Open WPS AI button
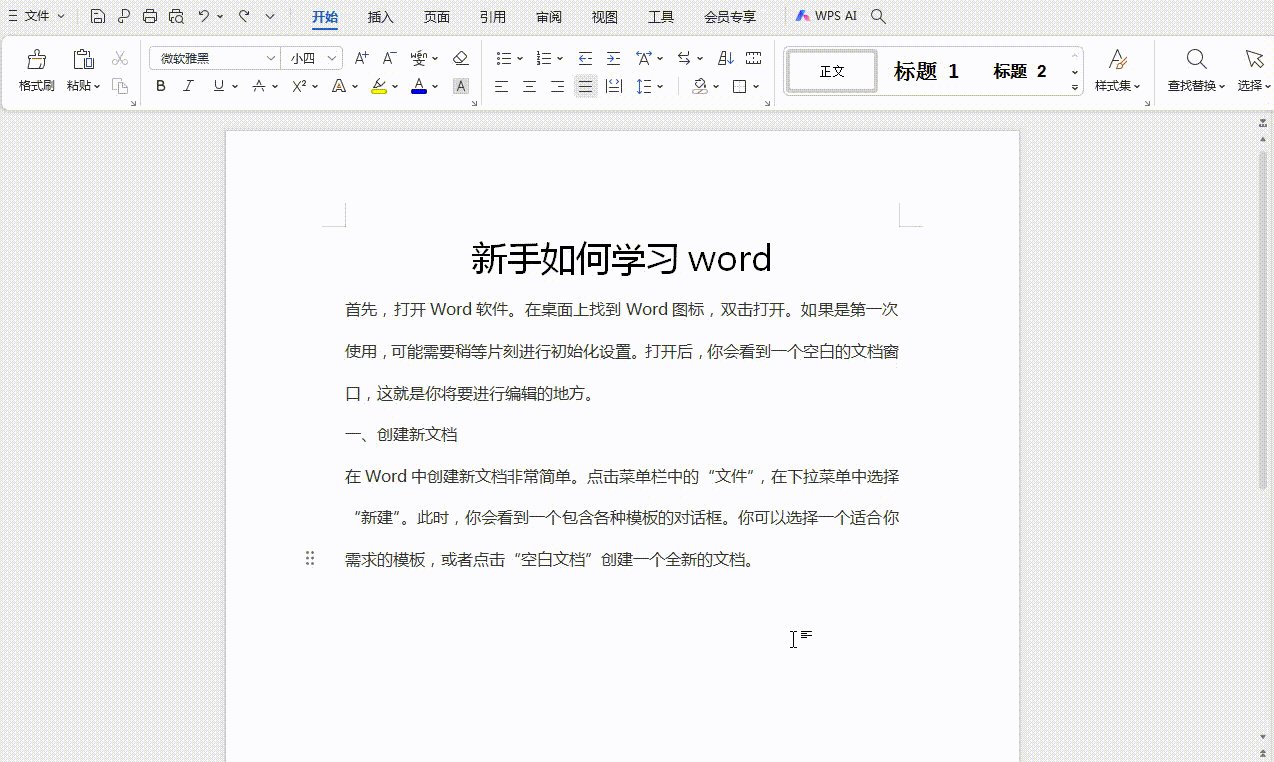The height and width of the screenshot is (762, 1274). click(826, 16)
